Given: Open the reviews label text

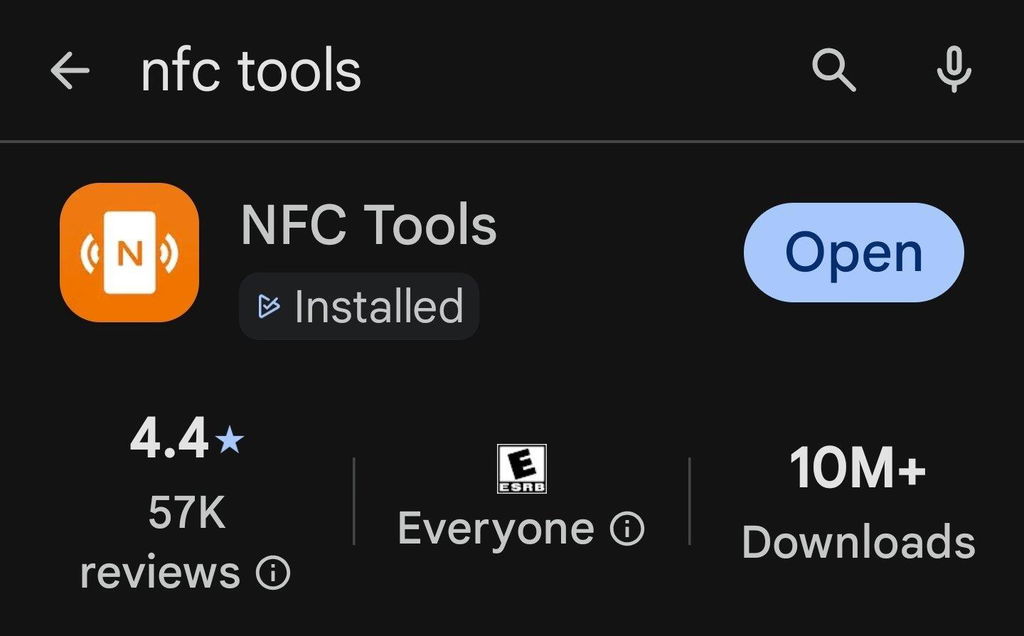Looking at the screenshot, I should [160, 573].
